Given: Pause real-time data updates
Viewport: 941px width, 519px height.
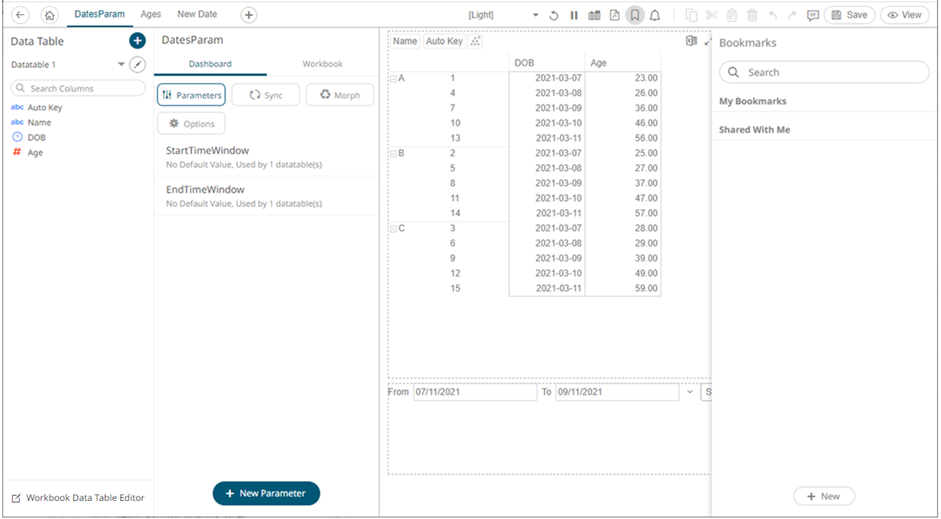Looking at the screenshot, I should [x=574, y=15].
